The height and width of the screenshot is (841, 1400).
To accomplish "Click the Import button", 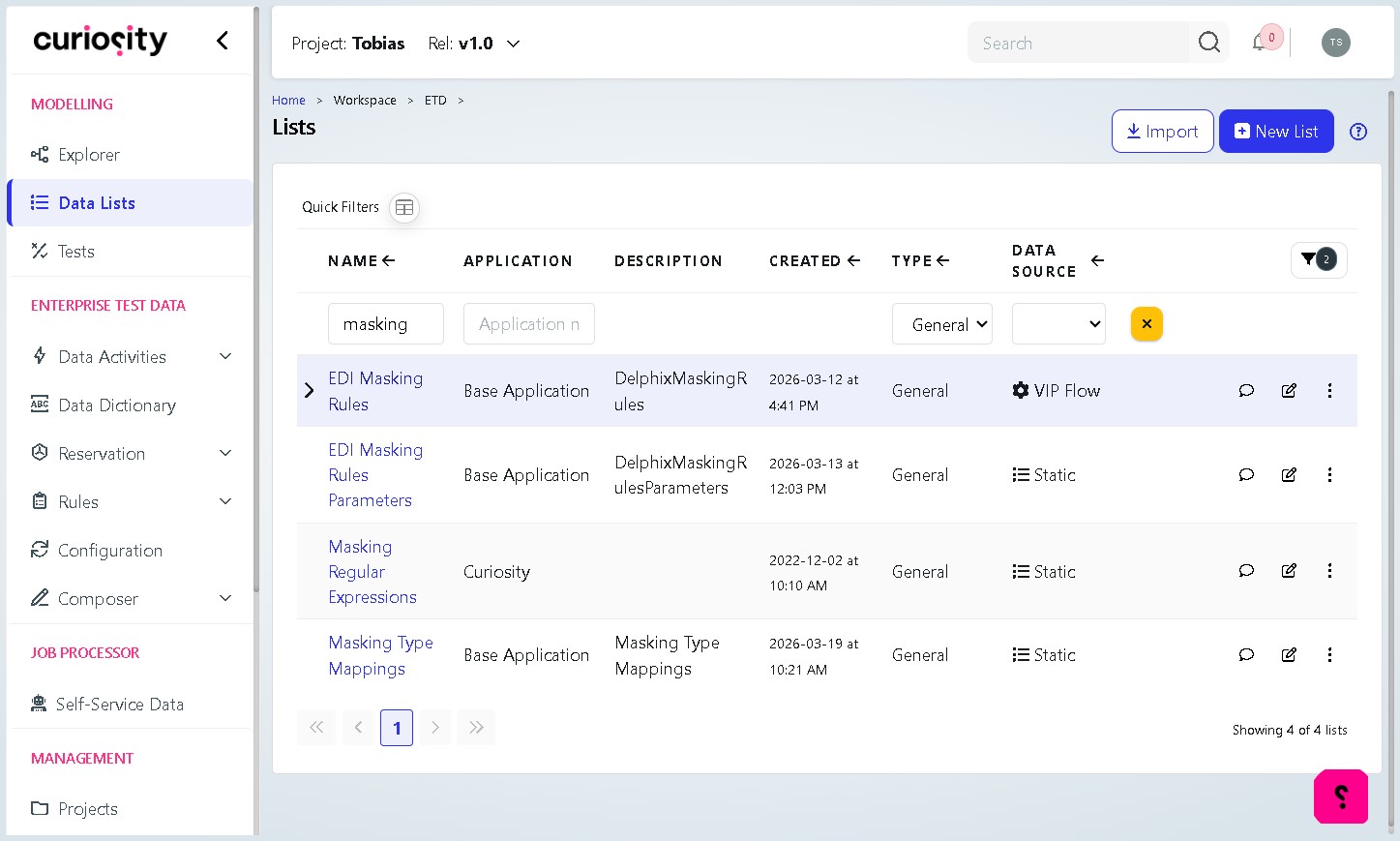I will 1162,131.
